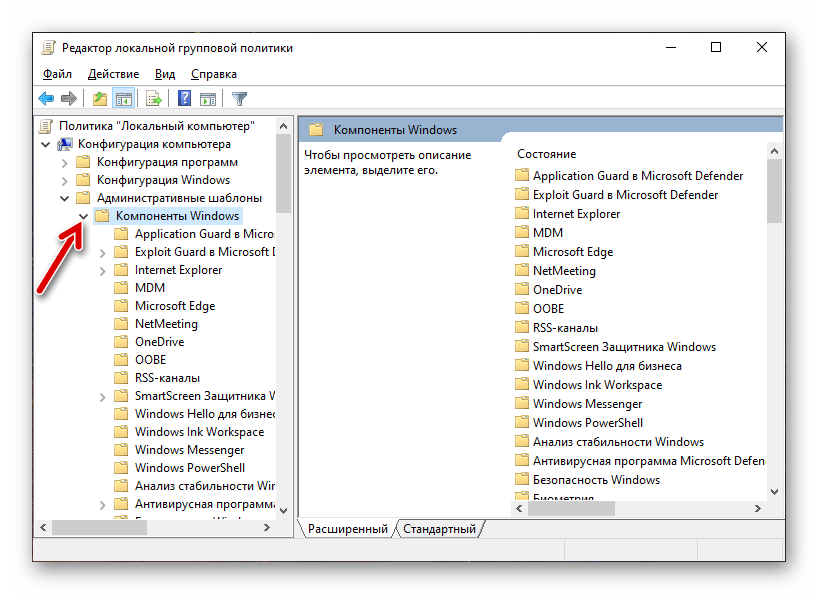Open Microsoft Edge folder in right pane
Screen dimensions: 818x594
[572, 252]
